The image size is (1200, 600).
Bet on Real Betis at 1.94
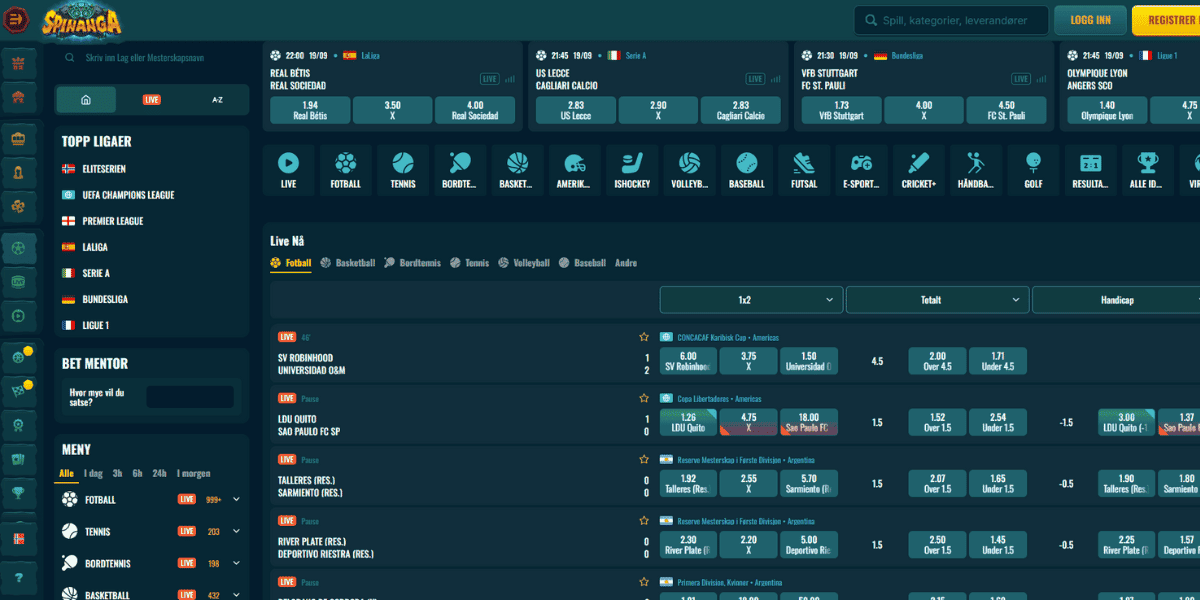click(310, 110)
